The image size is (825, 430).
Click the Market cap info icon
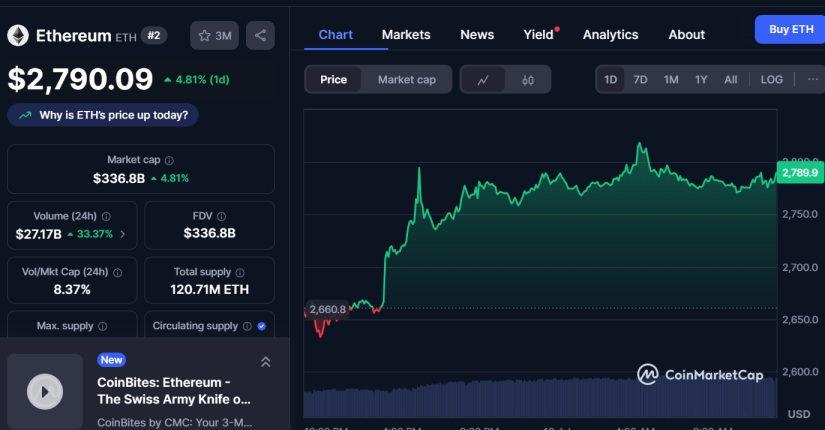tap(169, 161)
